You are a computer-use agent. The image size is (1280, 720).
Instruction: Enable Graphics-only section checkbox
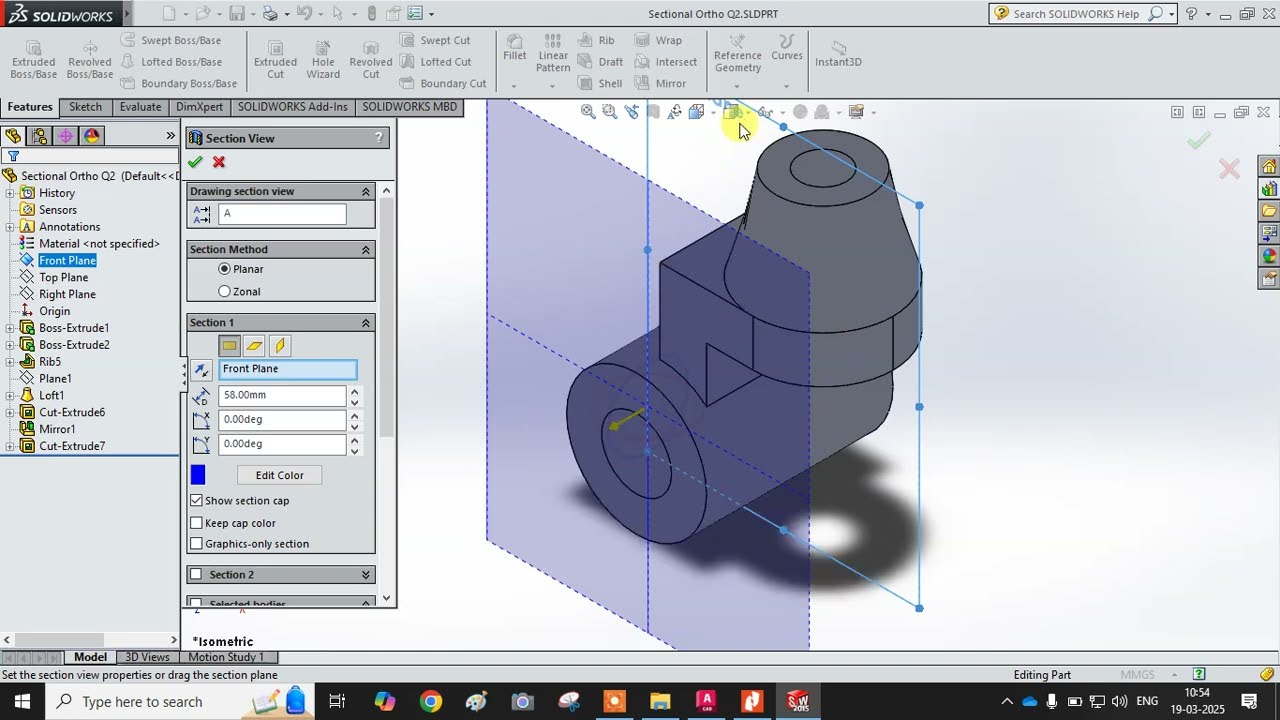197,544
